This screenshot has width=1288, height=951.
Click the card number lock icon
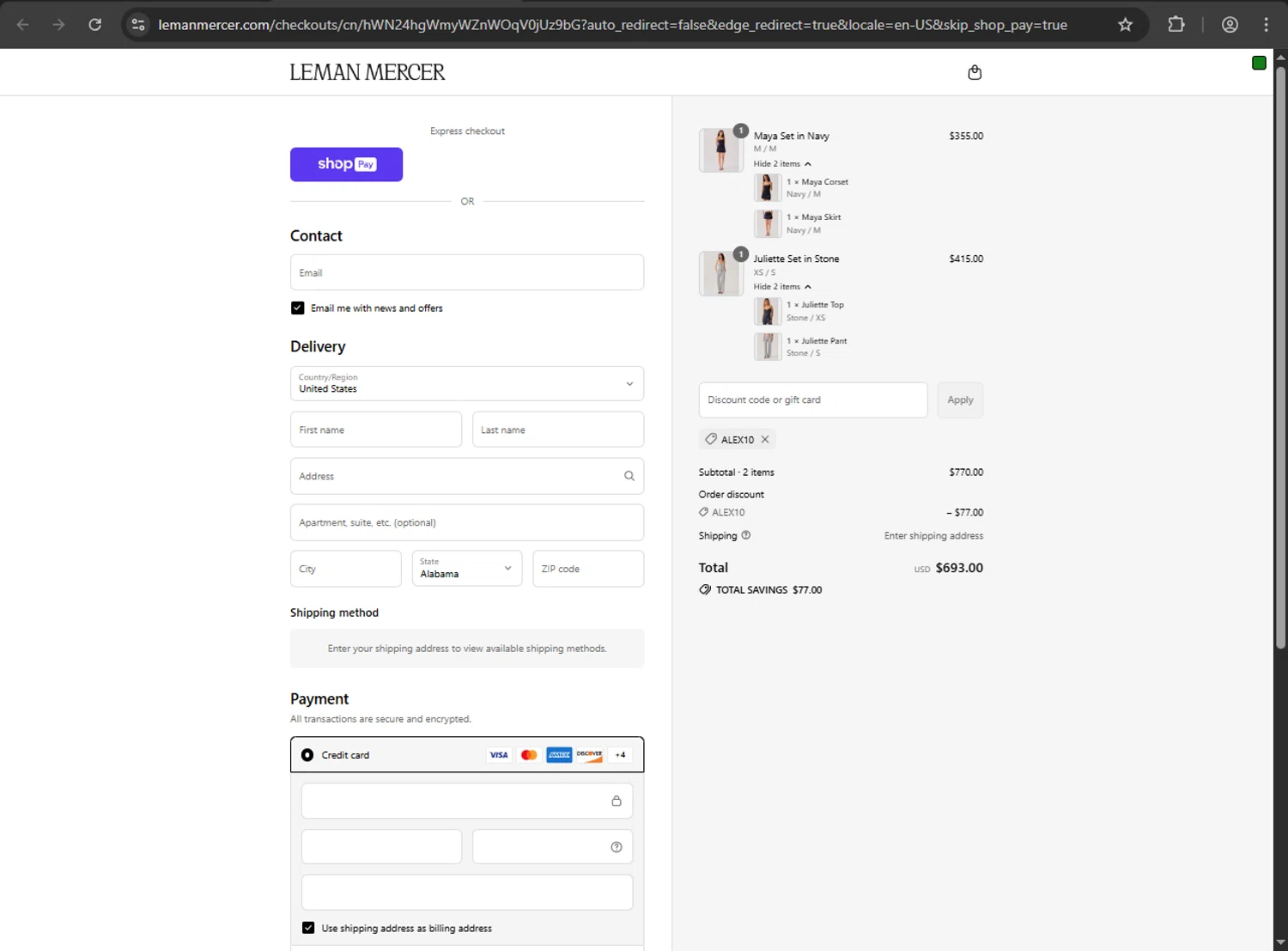(617, 801)
